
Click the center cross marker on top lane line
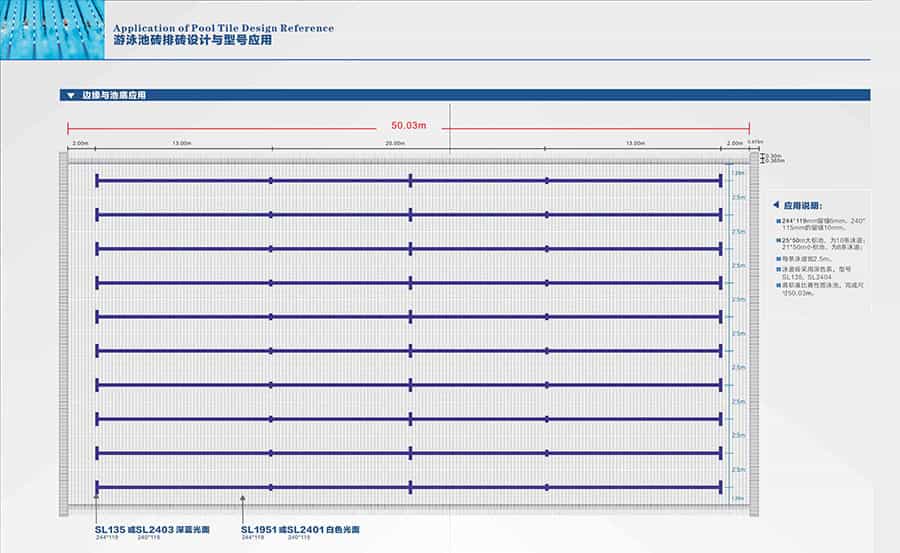410,180
